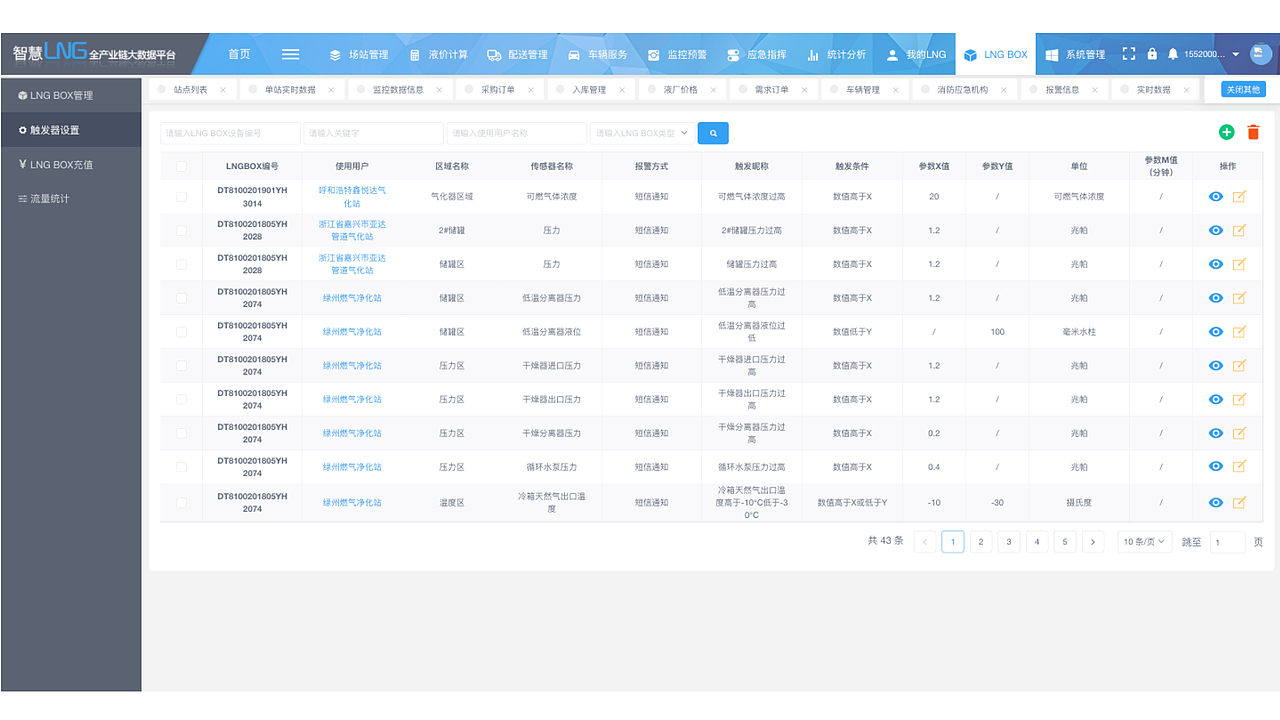The image size is (1280, 720).
Task: Open the 液价计算 top menu
Action: pyautogui.click(x=438, y=54)
